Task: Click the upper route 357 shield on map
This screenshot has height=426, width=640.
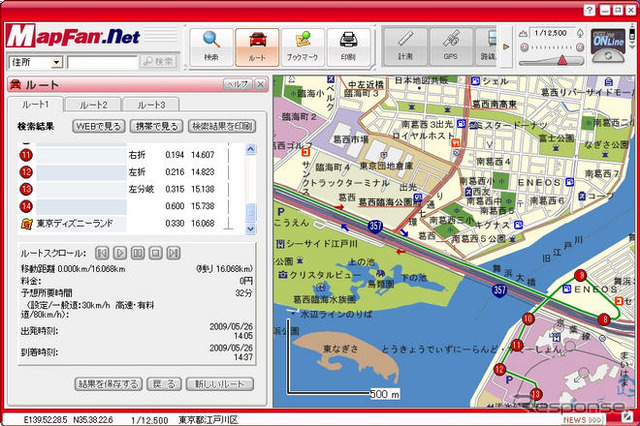Action: click(x=375, y=226)
